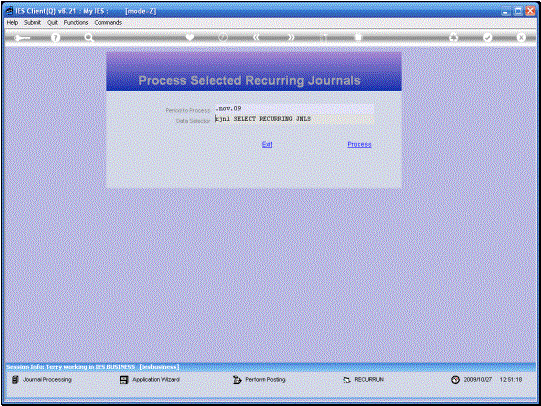Open the Help menu
The height and width of the screenshot is (406, 541).
click(12, 22)
